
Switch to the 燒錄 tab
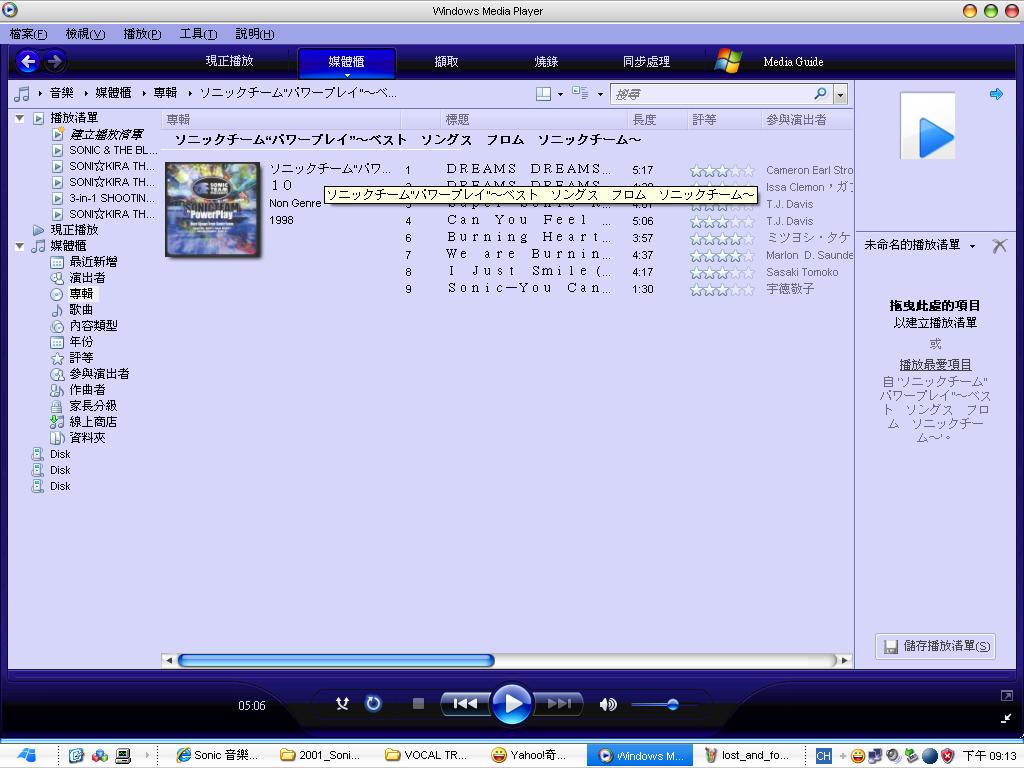[x=546, y=61]
